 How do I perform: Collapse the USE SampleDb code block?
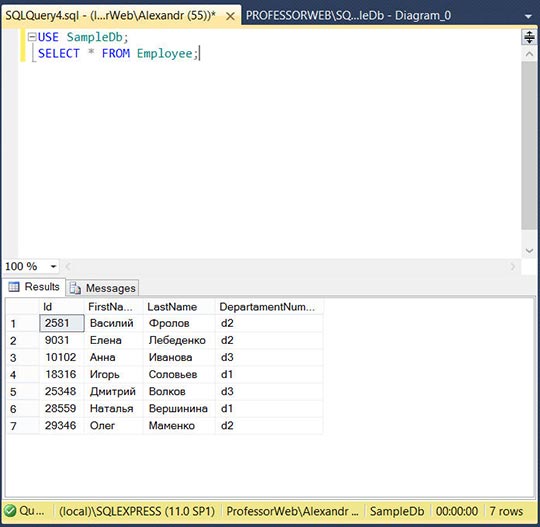click(x=32, y=37)
